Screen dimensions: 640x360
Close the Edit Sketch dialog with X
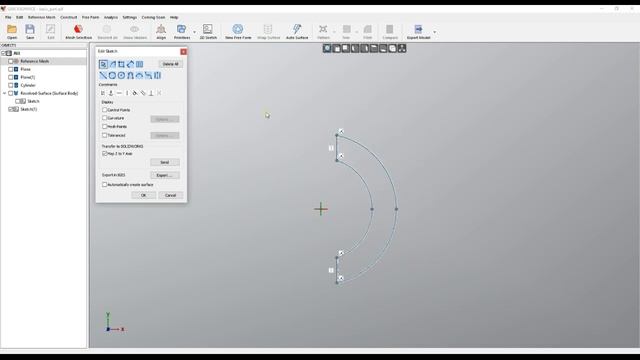(183, 51)
